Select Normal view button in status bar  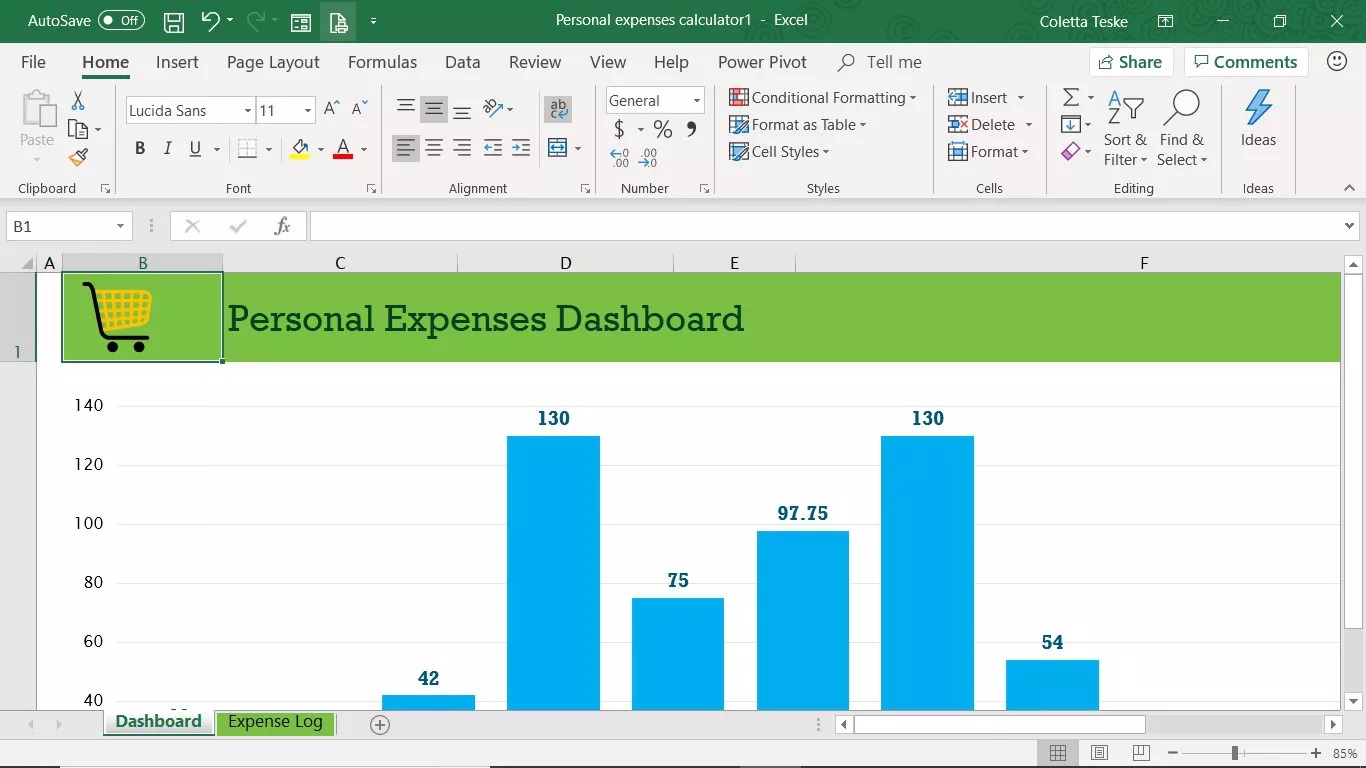click(x=1058, y=753)
